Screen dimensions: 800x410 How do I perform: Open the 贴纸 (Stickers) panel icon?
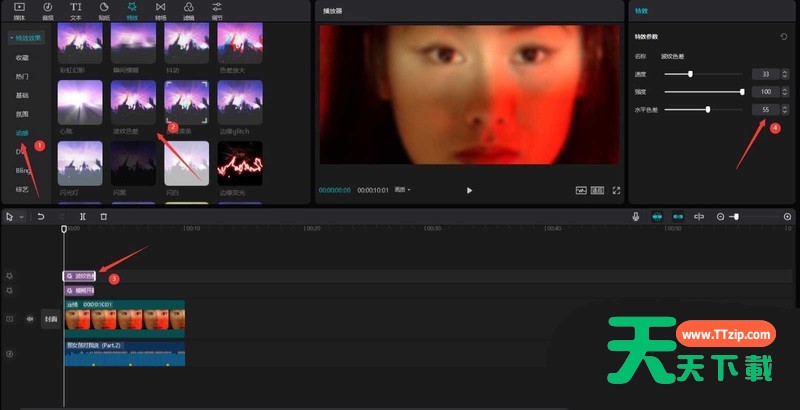105,9
